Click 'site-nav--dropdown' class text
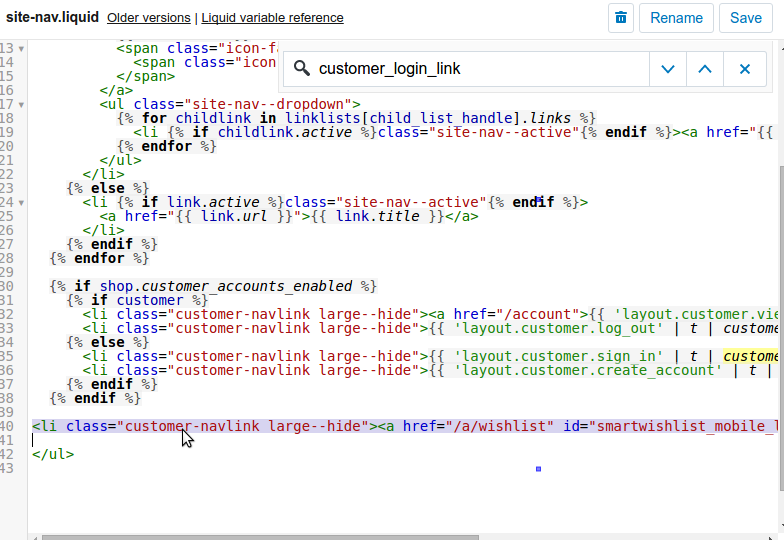This screenshot has height=540, width=784. pyautogui.click(x=268, y=104)
